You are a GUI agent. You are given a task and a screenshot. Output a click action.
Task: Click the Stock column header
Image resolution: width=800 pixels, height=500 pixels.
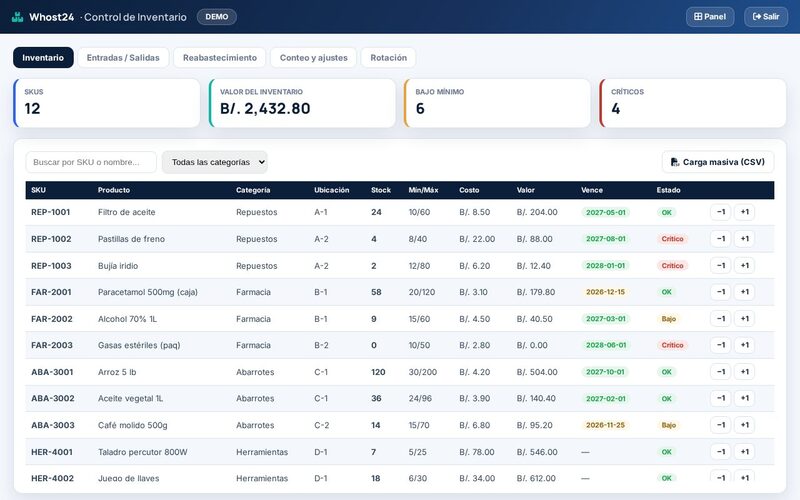381,190
